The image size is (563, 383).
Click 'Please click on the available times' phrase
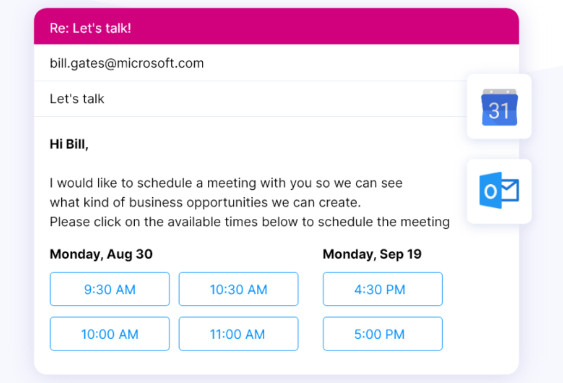[x=154, y=222]
